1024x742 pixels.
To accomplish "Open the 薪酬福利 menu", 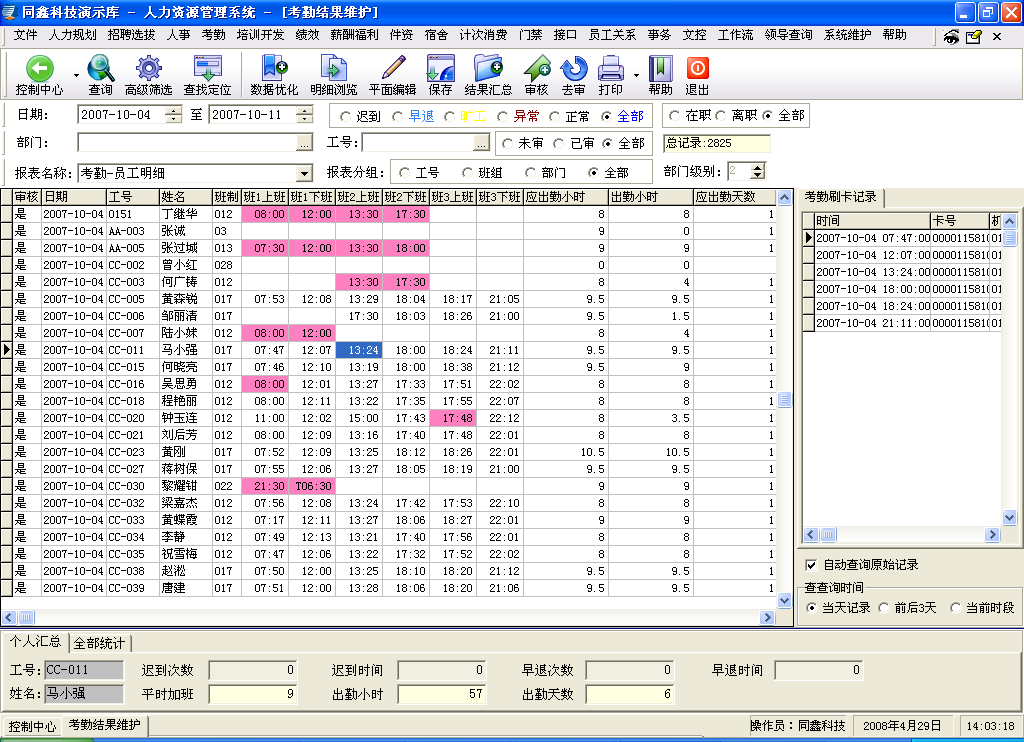I will click(x=354, y=34).
